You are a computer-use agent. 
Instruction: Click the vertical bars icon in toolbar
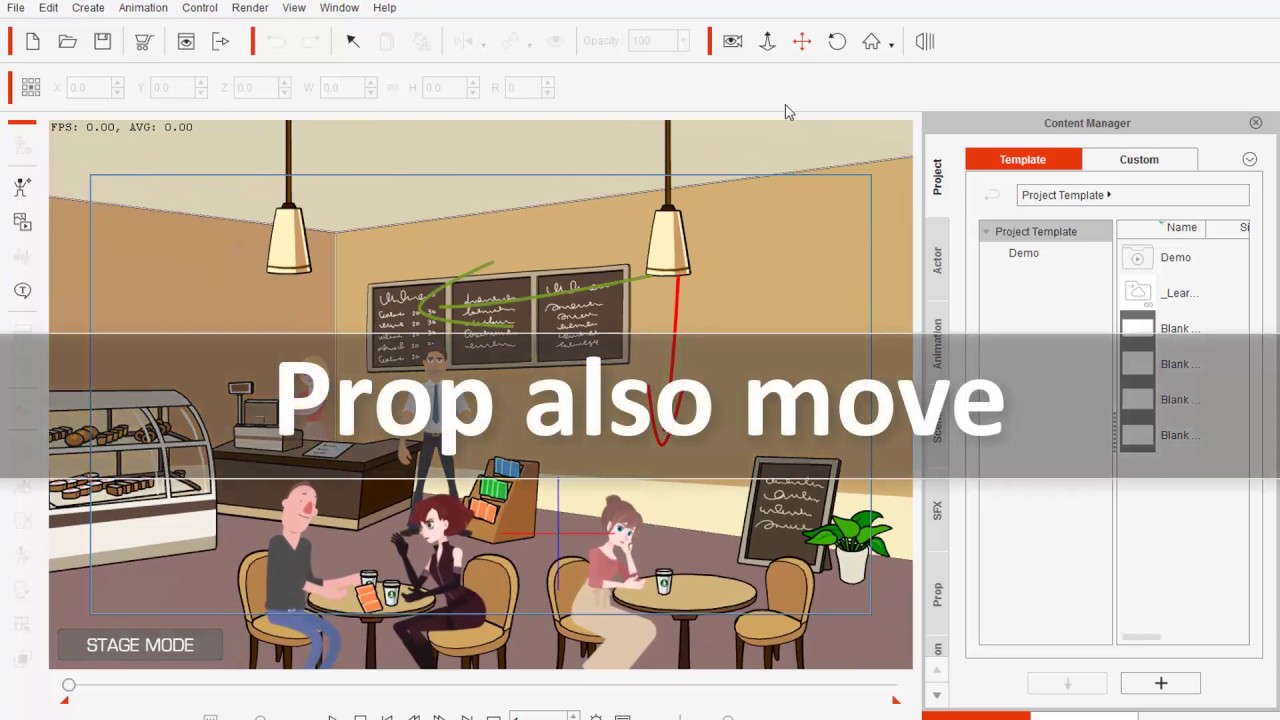(x=925, y=41)
